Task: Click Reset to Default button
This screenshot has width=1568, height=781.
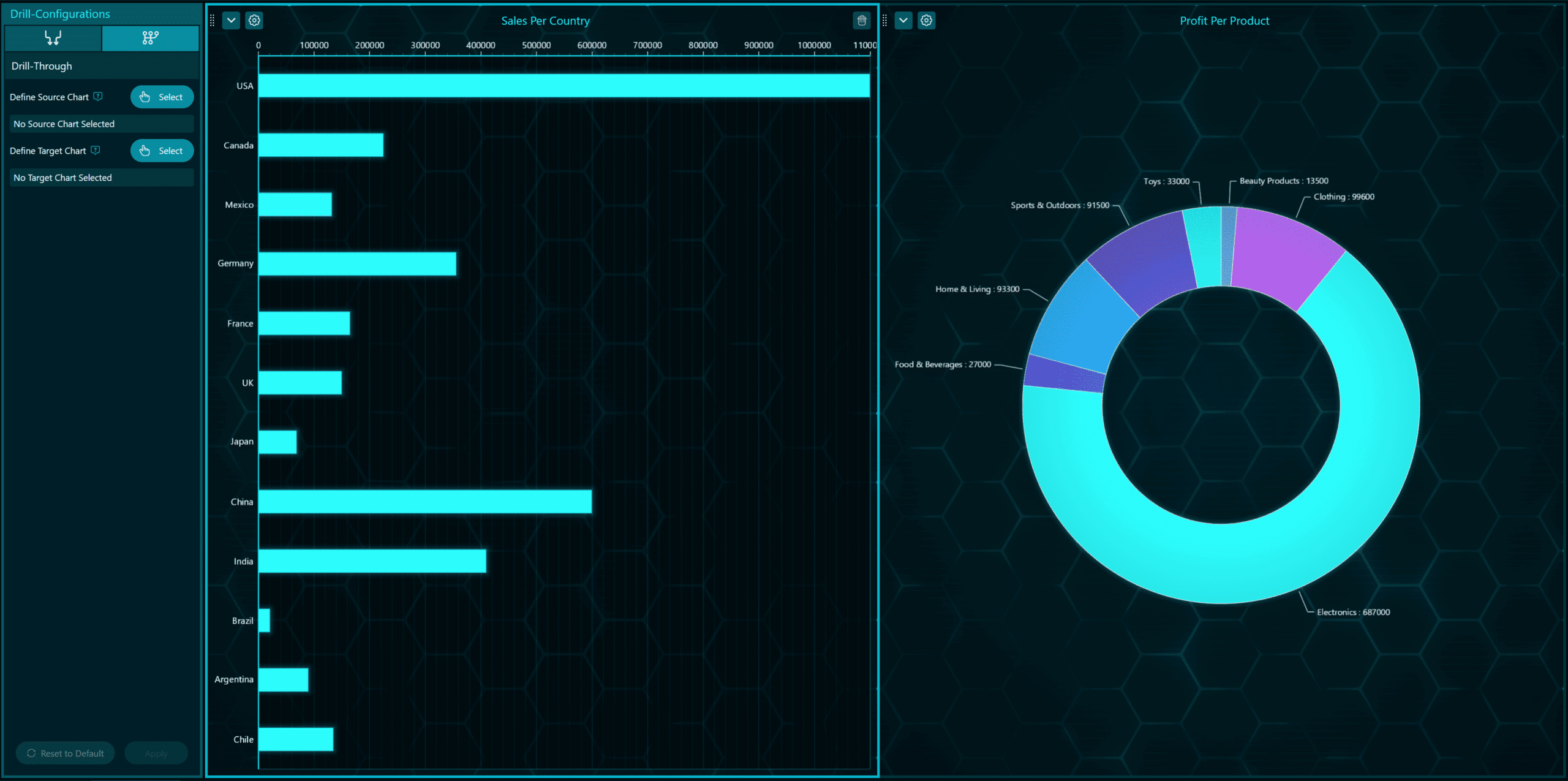Action: [x=66, y=753]
